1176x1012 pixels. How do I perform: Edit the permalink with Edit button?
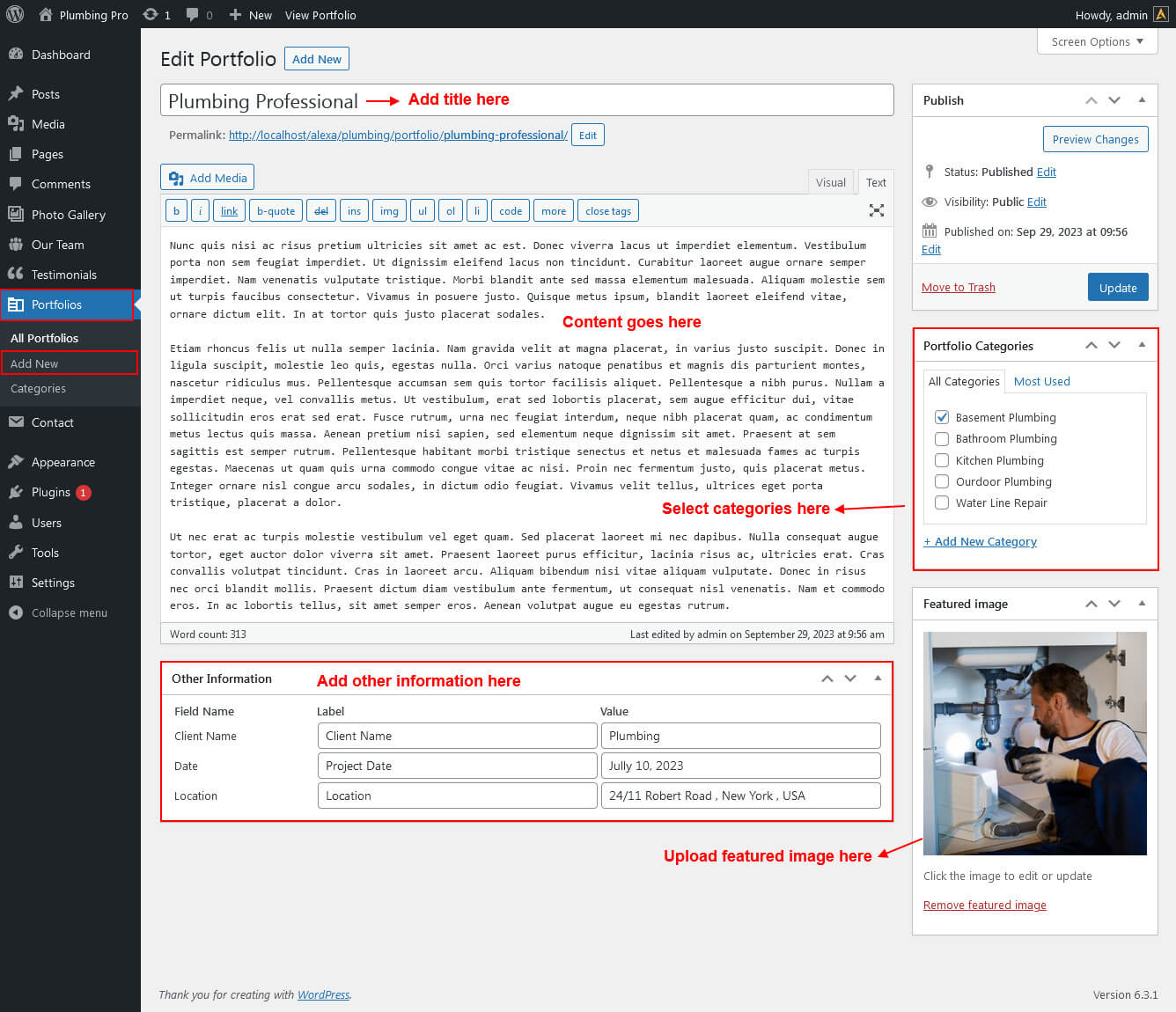588,136
